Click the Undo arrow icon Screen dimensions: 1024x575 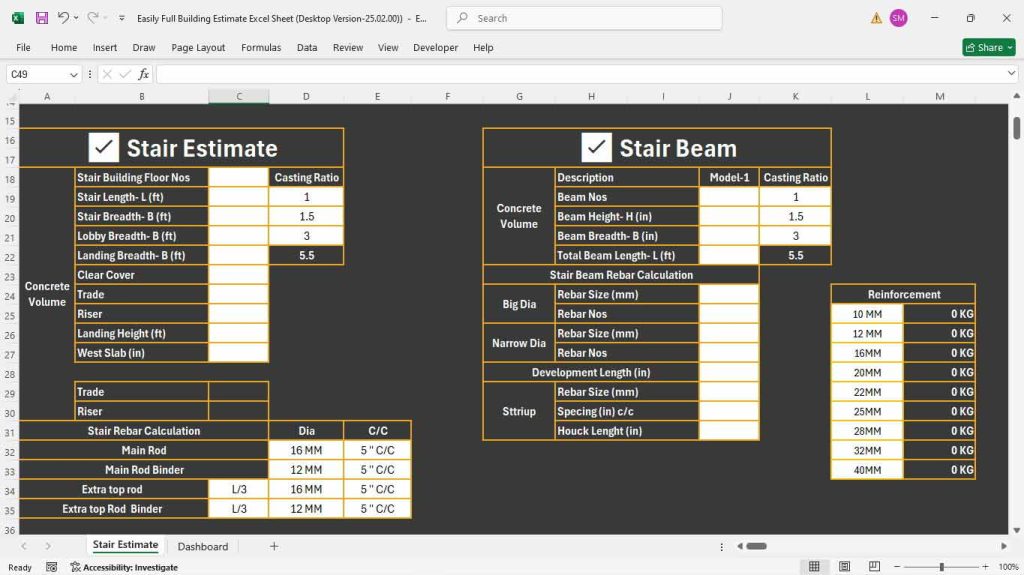coord(63,18)
